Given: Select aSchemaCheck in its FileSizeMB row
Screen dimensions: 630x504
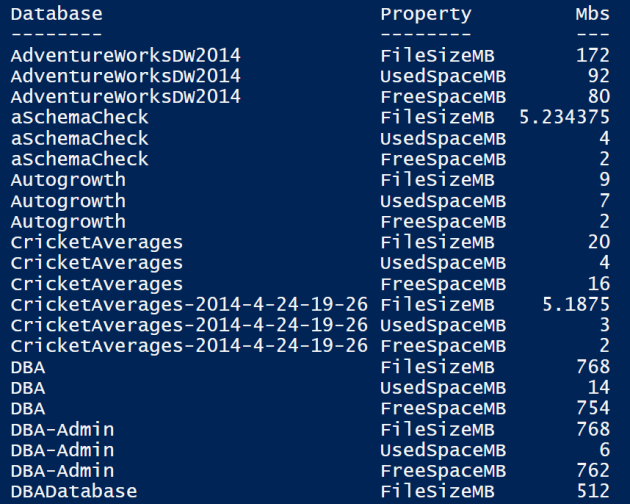Looking at the screenshot, I should pos(79,118).
